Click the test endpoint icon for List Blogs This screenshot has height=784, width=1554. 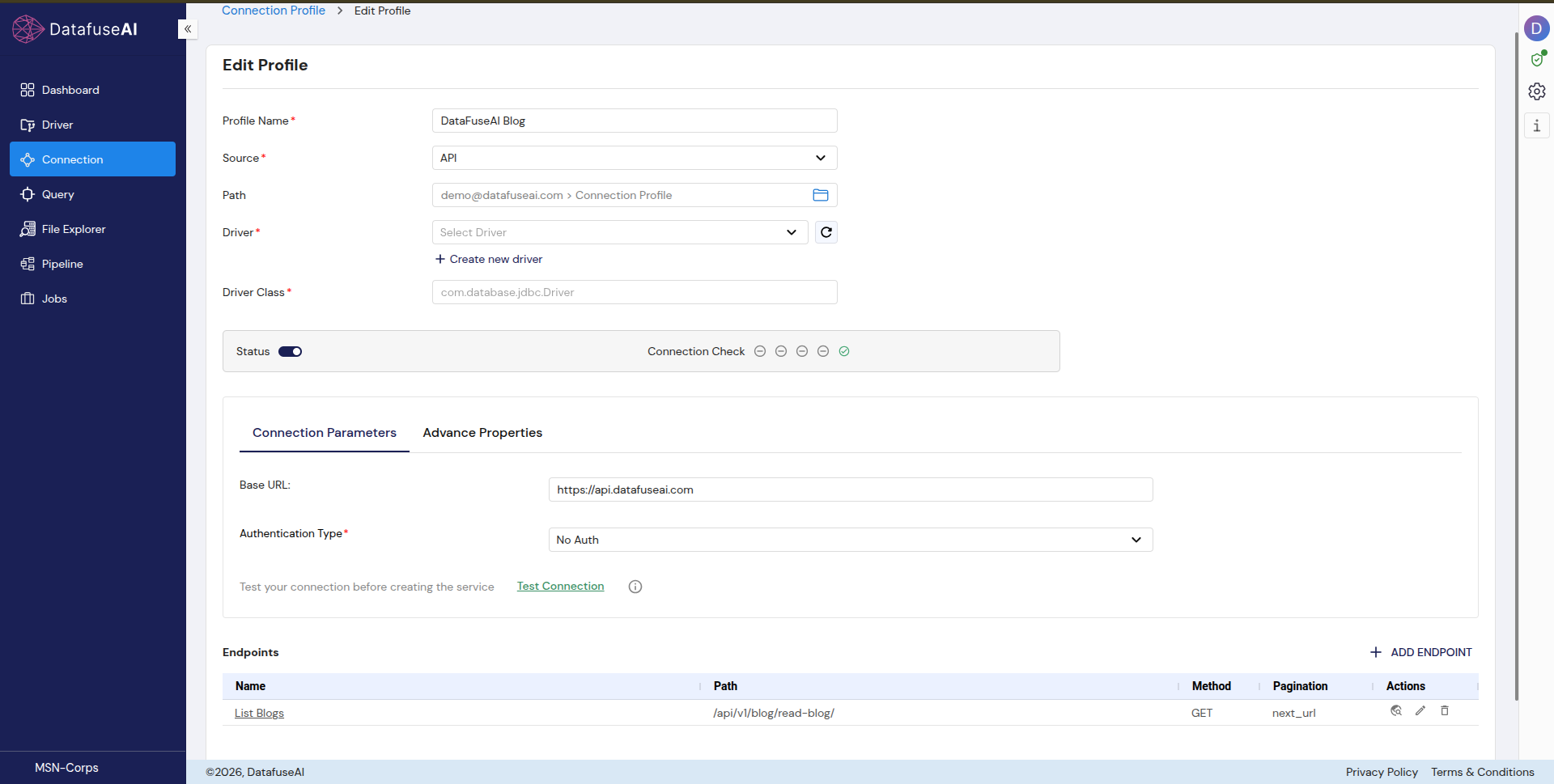coord(1396,711)
